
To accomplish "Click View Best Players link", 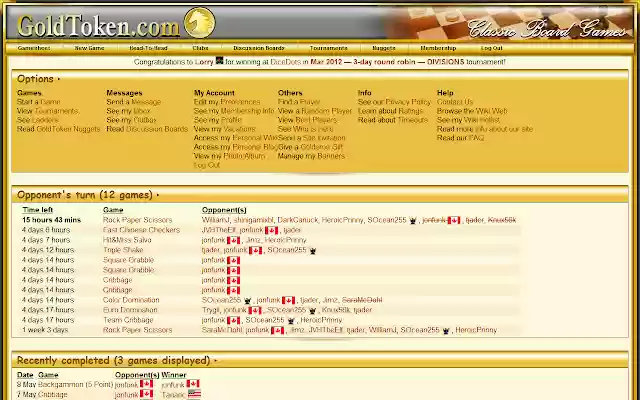I will pos(307,120).
